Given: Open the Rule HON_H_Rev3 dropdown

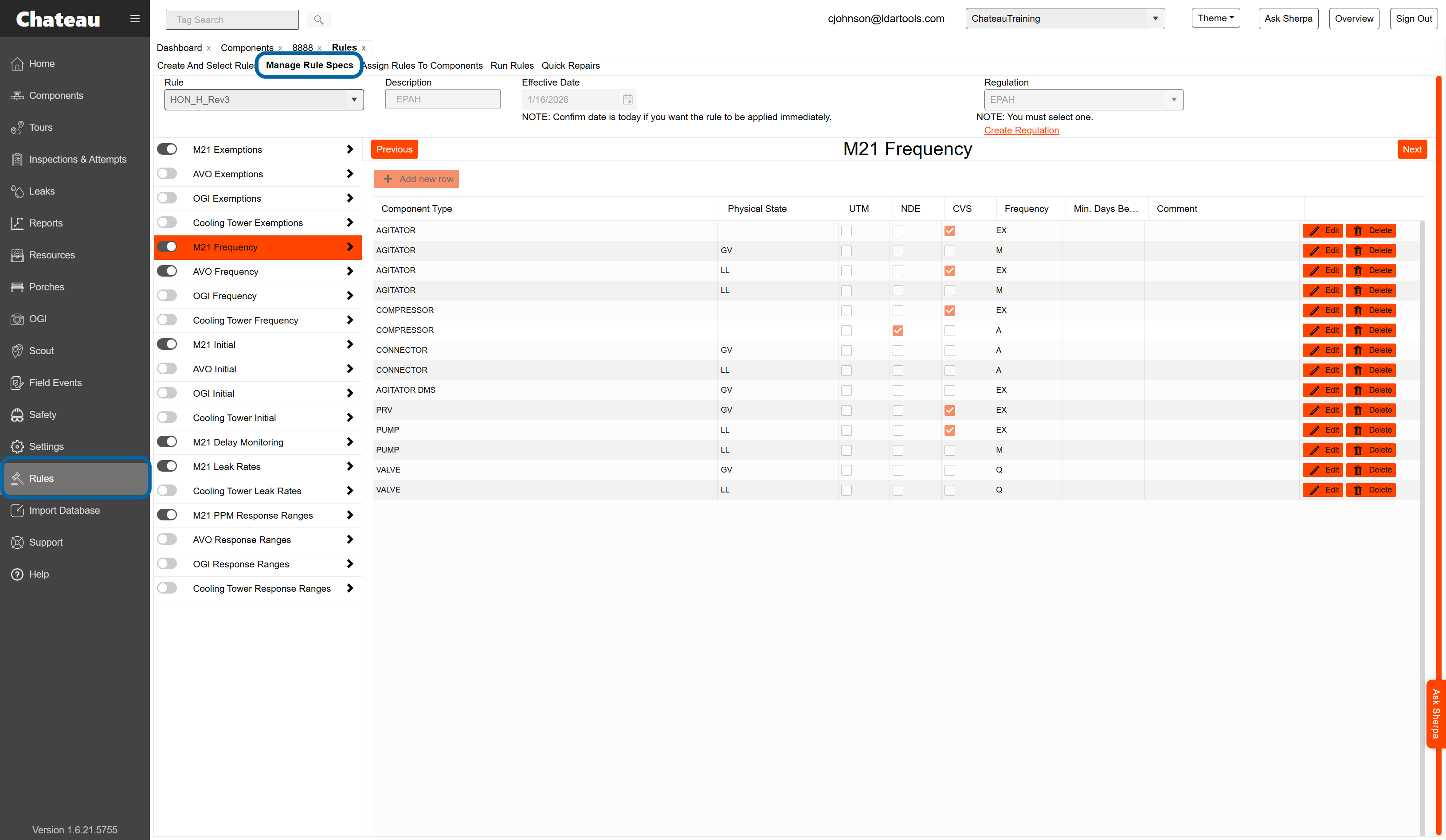Looking at the screenshot, I should point(264,99).
